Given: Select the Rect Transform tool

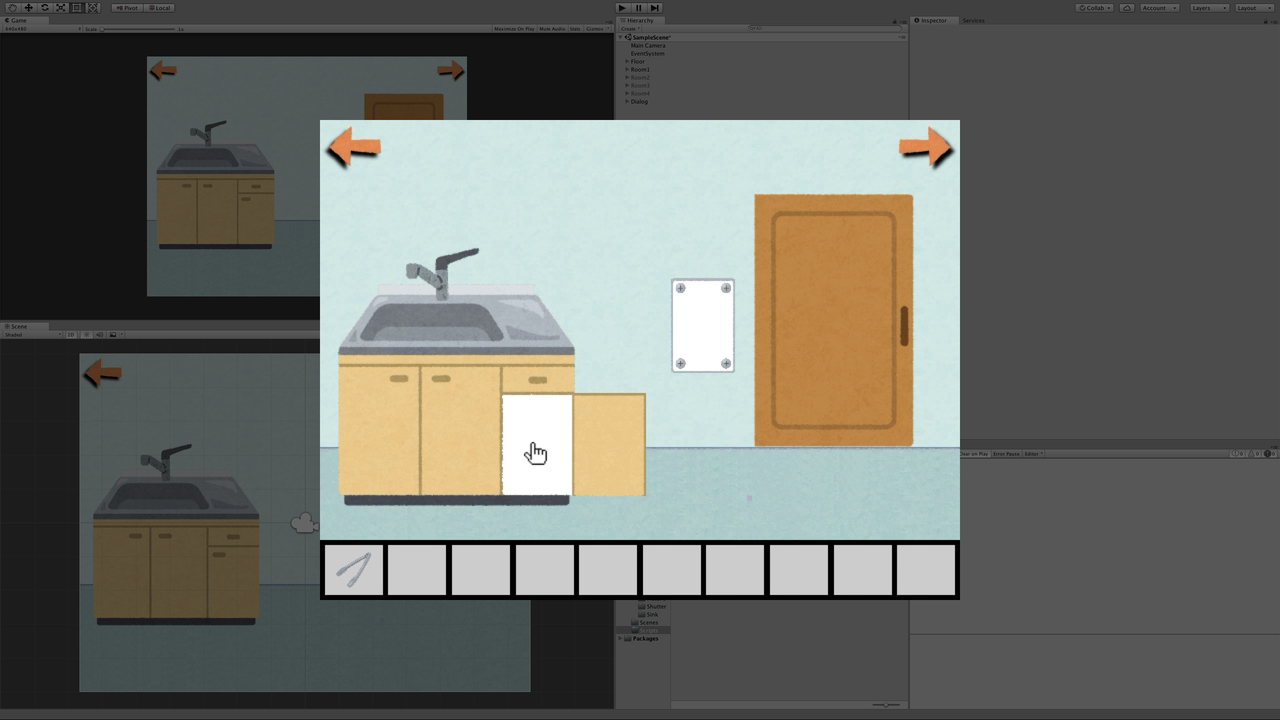Looking at the screenshot, I should pos(77,8).
